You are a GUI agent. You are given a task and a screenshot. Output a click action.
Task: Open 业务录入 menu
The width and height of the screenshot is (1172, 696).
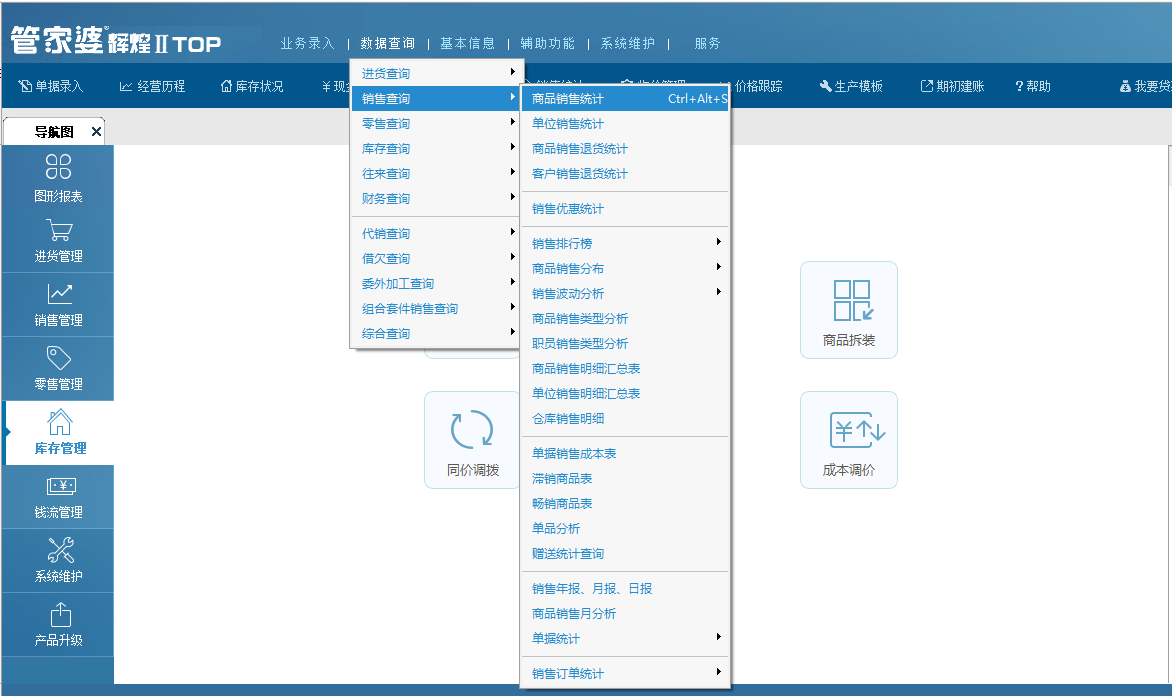(x=307, y=43)
